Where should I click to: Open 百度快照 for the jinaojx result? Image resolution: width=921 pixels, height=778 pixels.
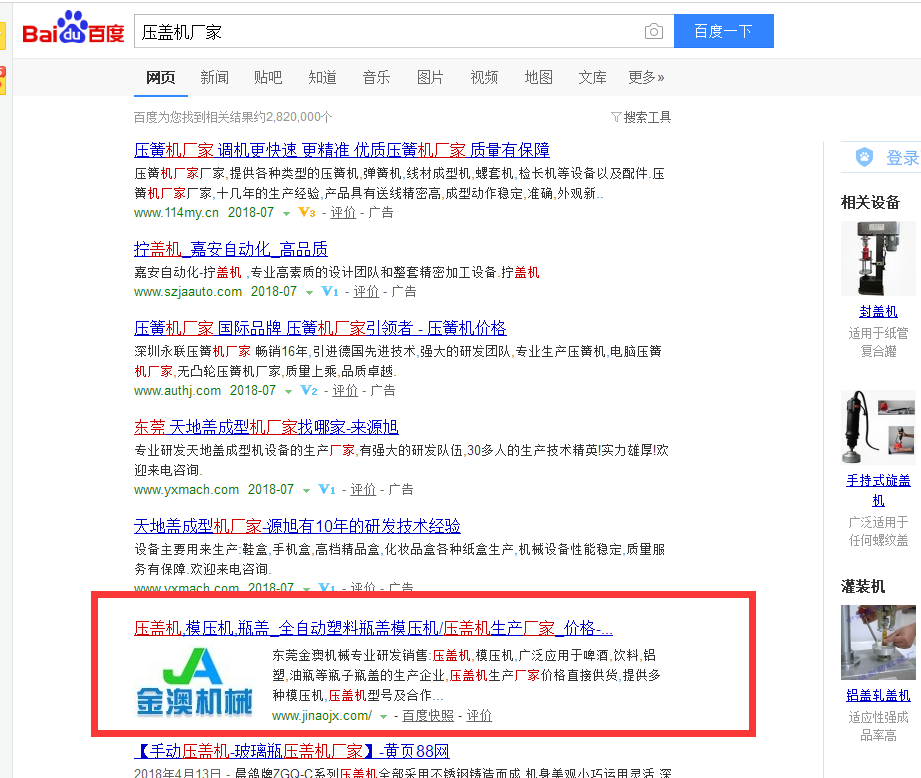428,716
